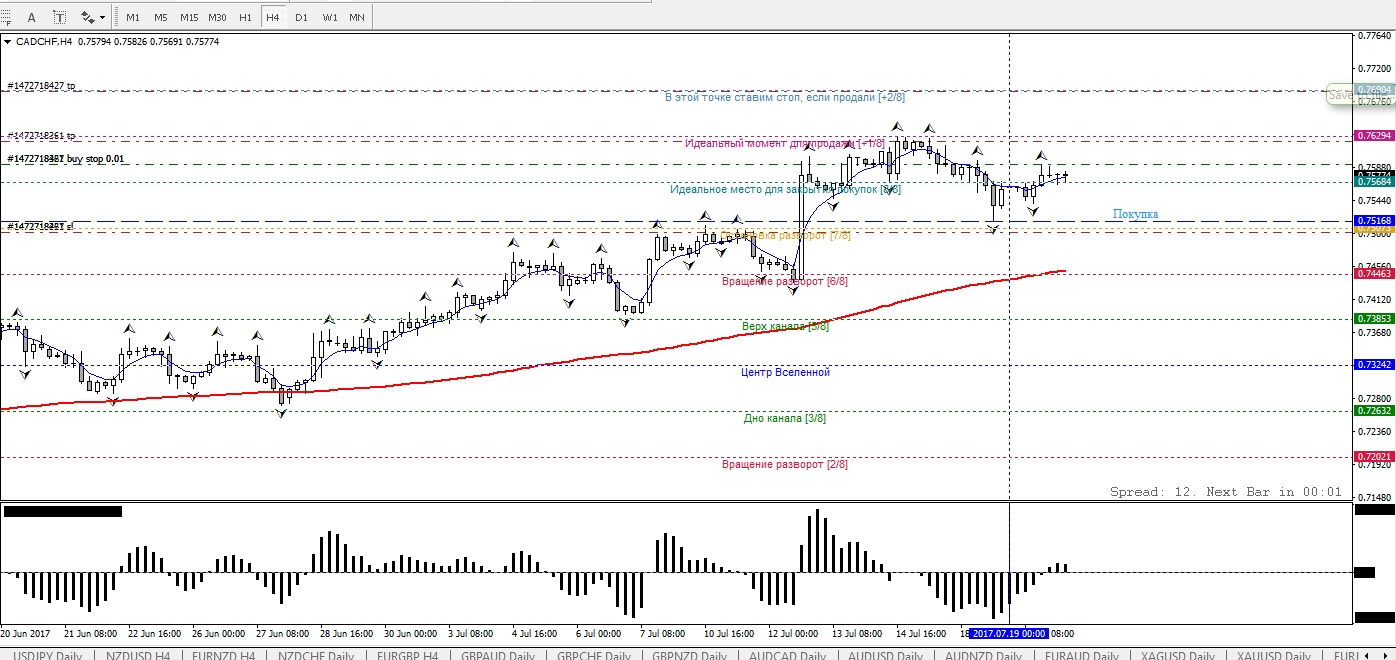Open the XAGUSD Daily chart tab
The height and width of the screenshot is (660, 1396).
click(1178, 655)
